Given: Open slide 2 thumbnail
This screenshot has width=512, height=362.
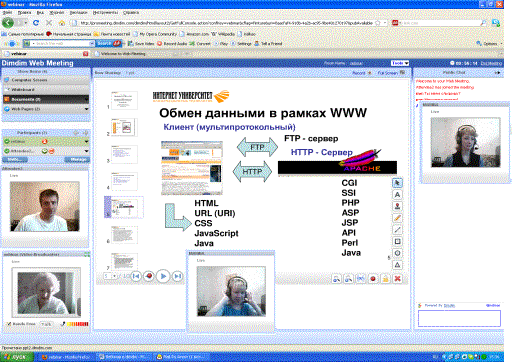Looking at the screenshot, I should coord(124,127).
